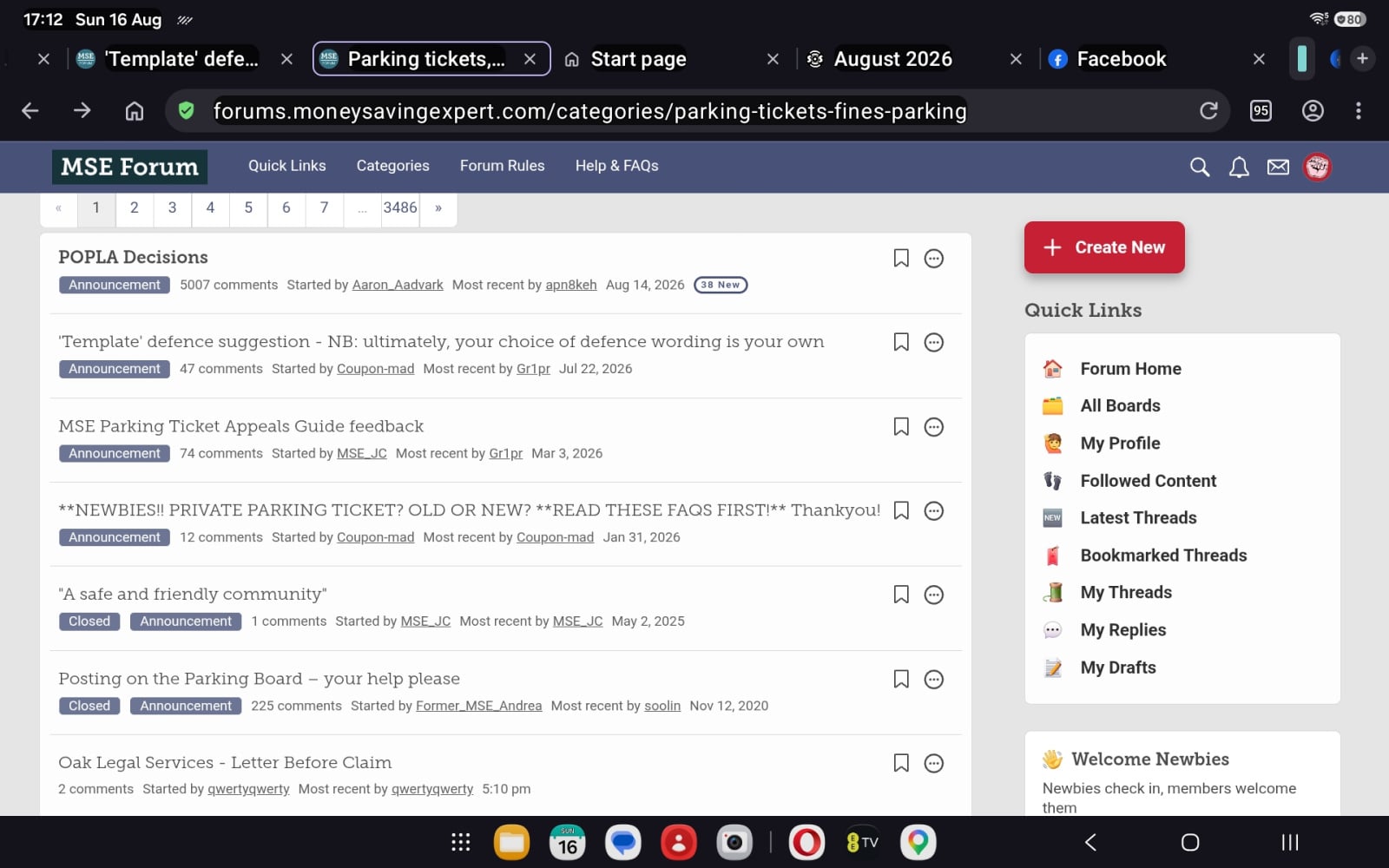
Task: Open Bookmarked Threads quick link
Action: tap(1163, 556)
